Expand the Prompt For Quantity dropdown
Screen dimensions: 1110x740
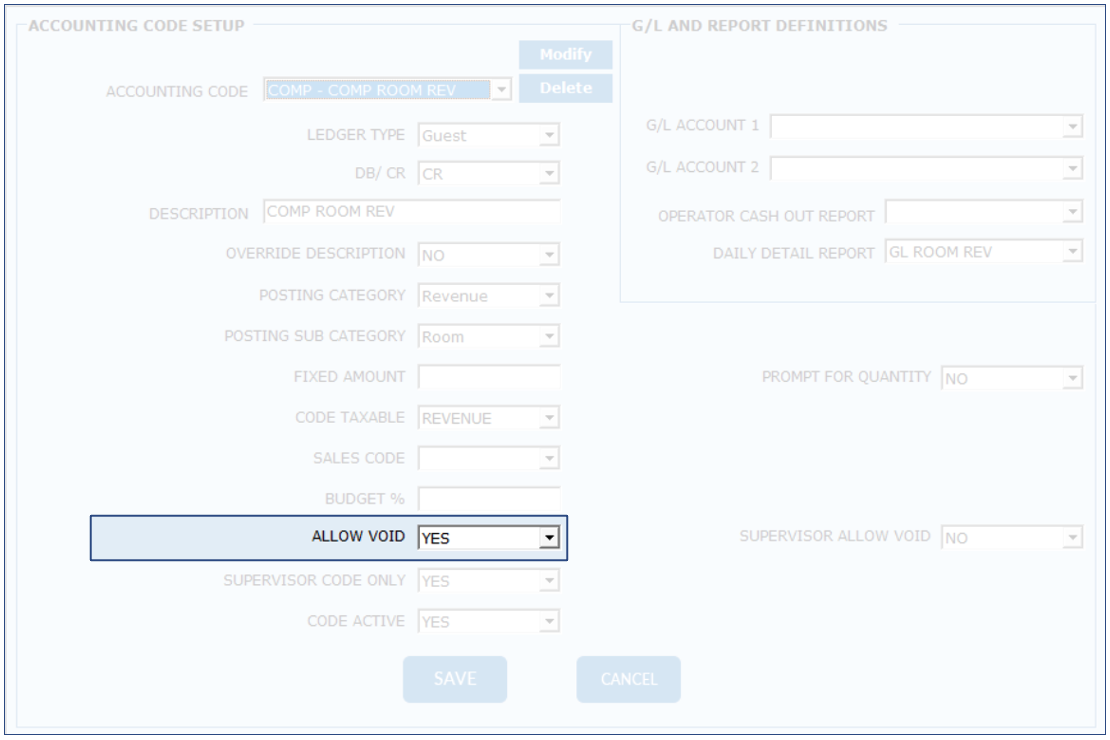[x=1072, y=378]
